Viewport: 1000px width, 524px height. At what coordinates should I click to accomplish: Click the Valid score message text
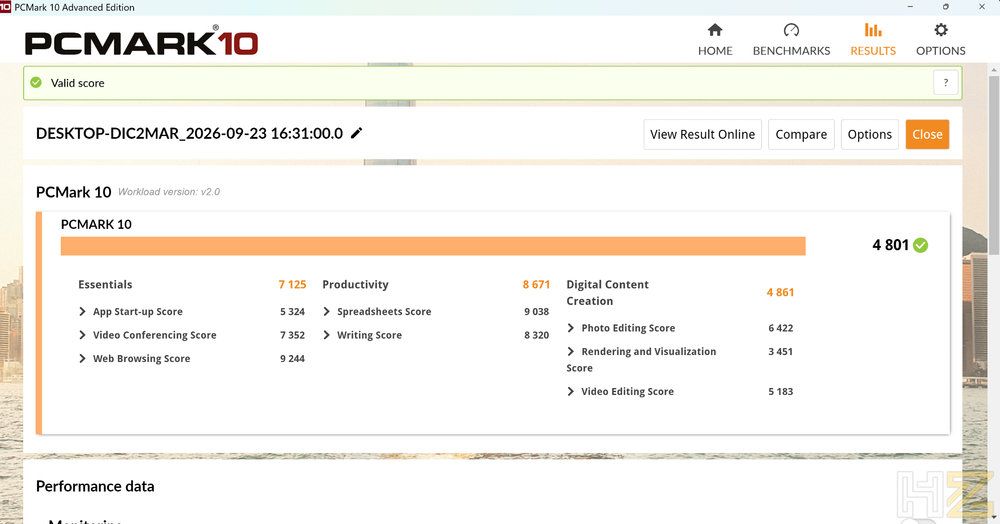pyautogui.click(x=77, y=83)
